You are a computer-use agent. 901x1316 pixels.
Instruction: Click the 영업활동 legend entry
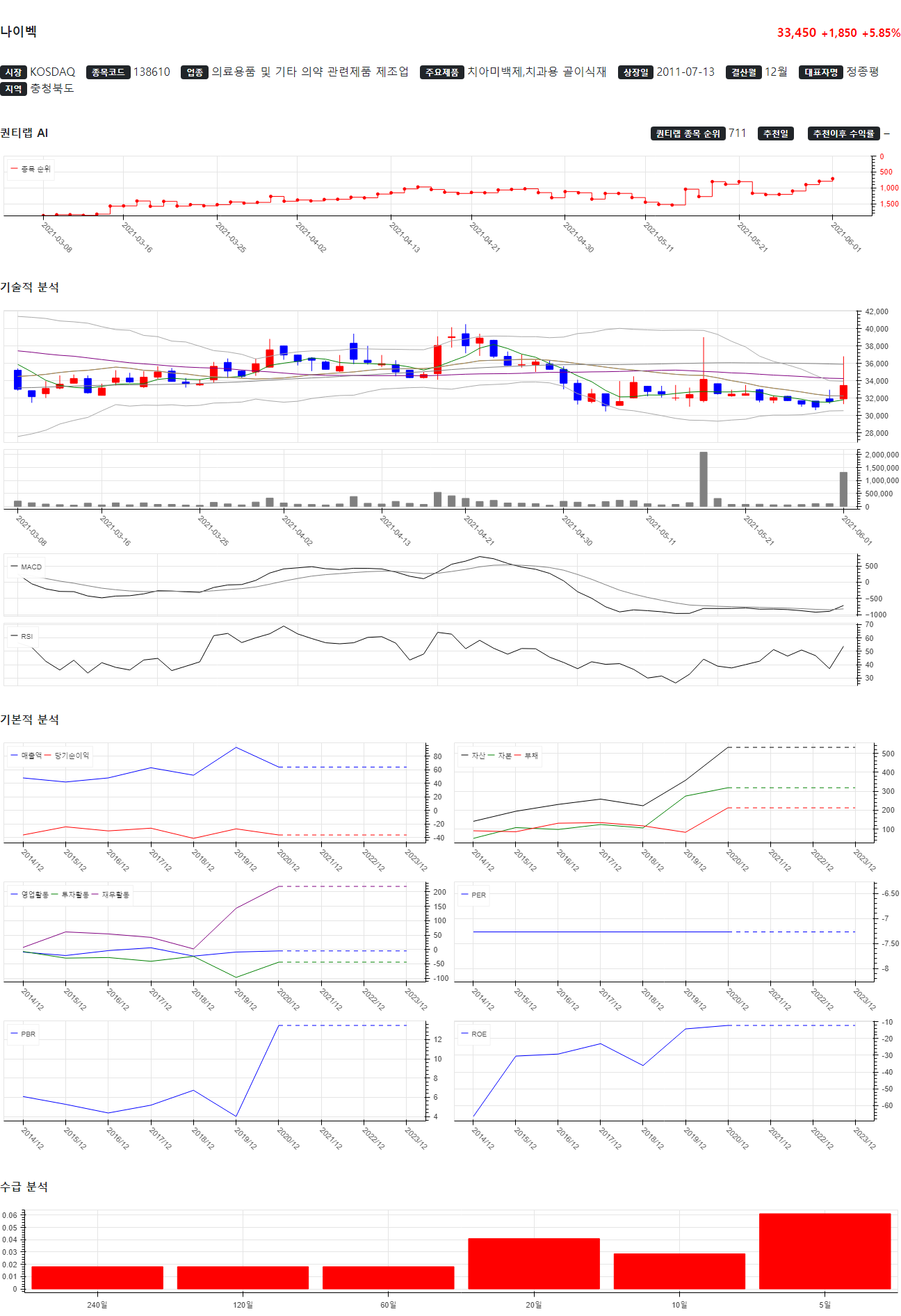point(30,895)
